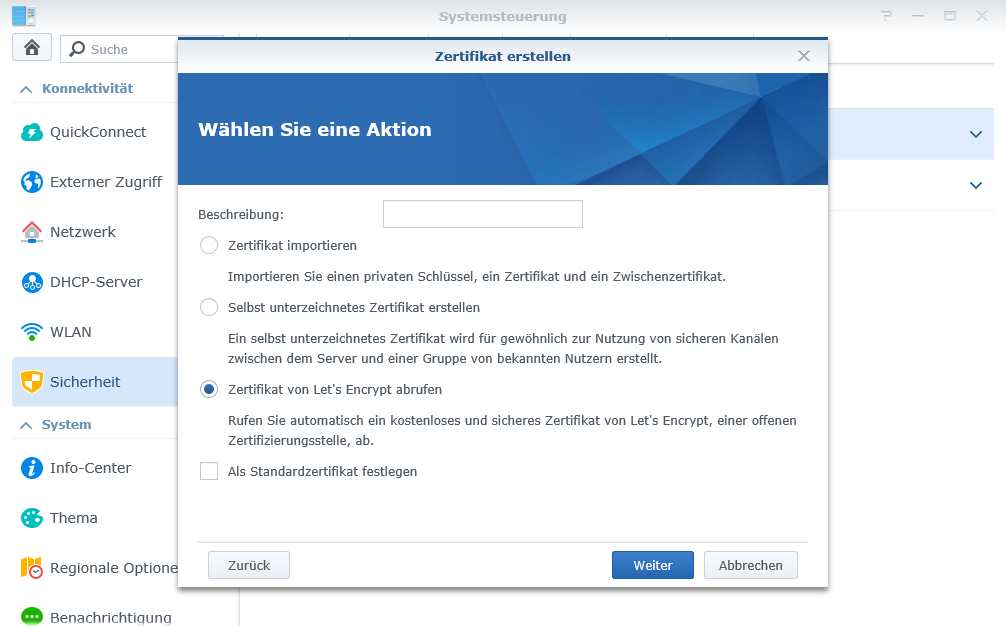Select the Netzwerk house icon
The image size is (1006, 626).
[32, 232]
